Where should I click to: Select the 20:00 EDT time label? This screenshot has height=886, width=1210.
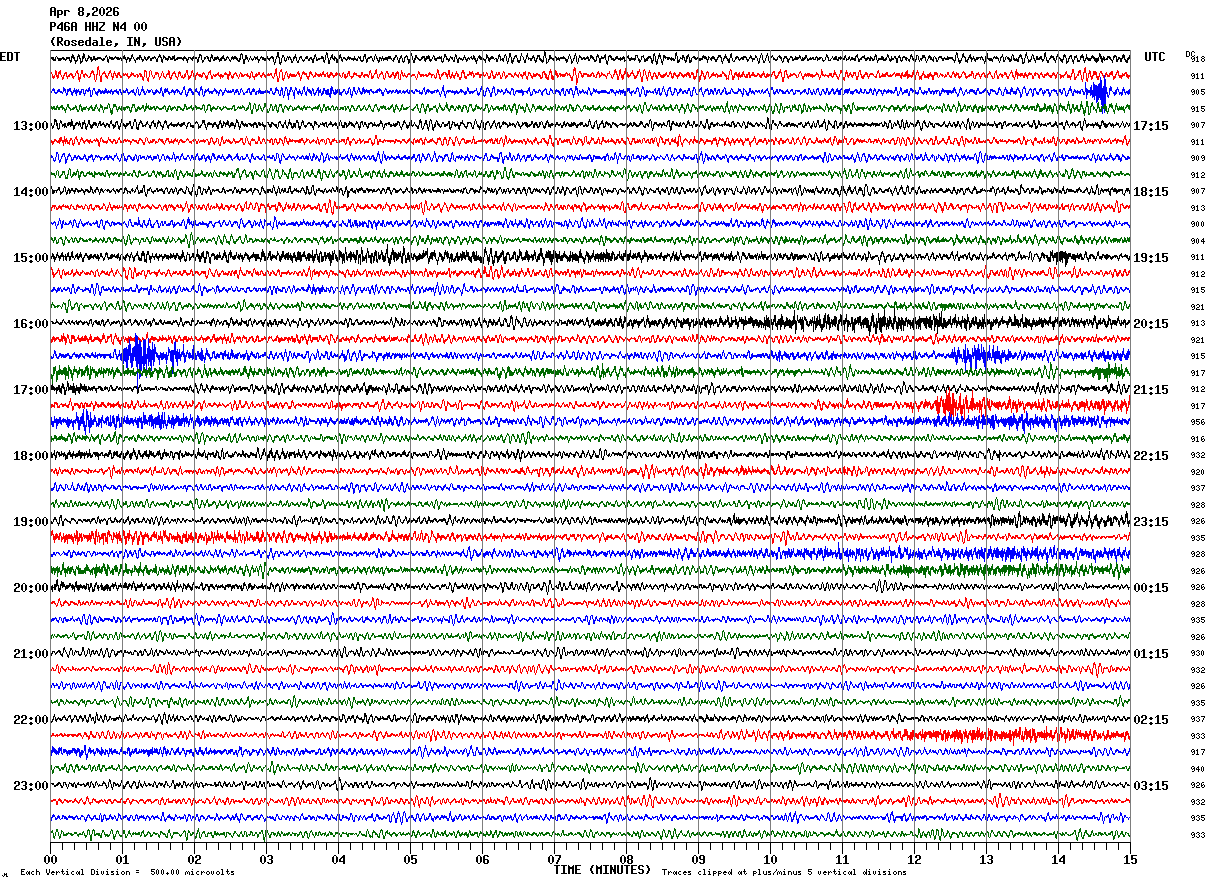click(x=31, y=588)
